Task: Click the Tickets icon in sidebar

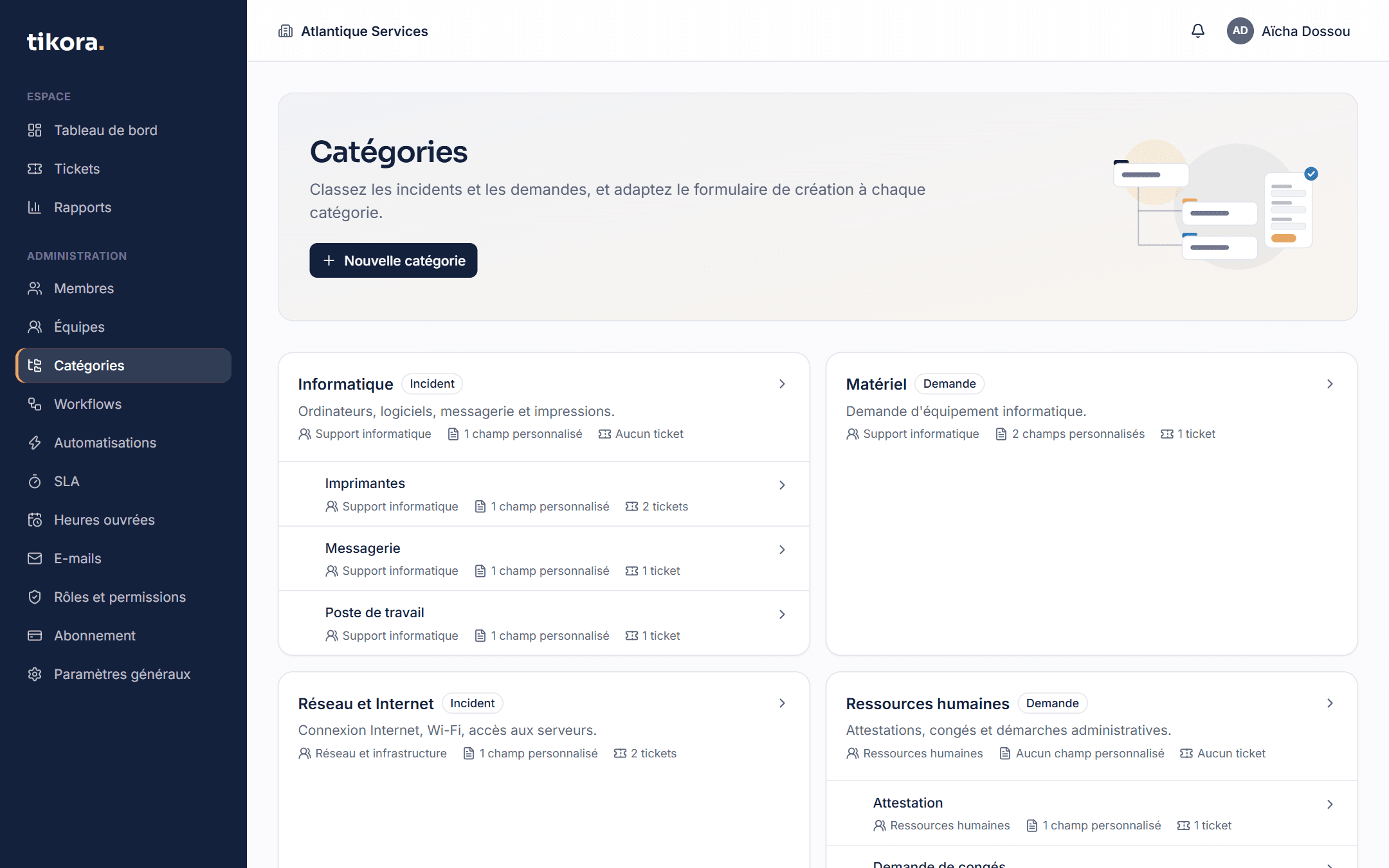Action: pos(35,169)
